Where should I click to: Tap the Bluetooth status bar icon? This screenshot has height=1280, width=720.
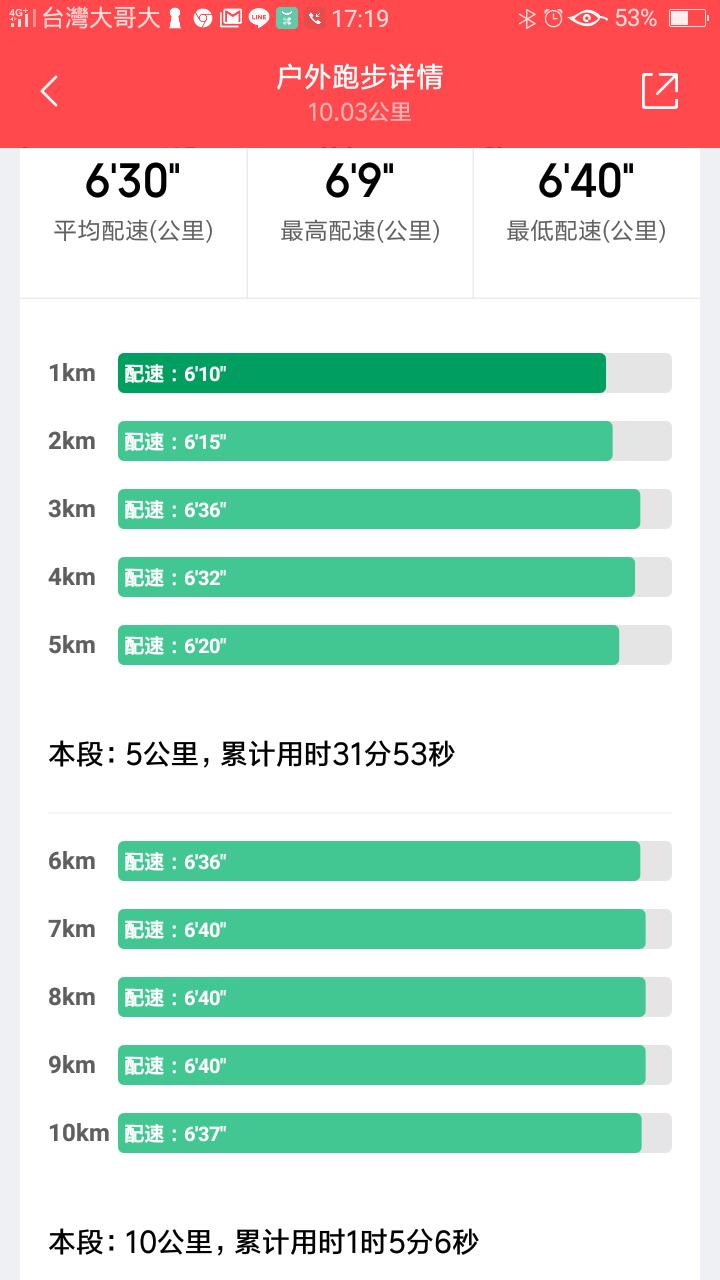(x=527, y=18)
